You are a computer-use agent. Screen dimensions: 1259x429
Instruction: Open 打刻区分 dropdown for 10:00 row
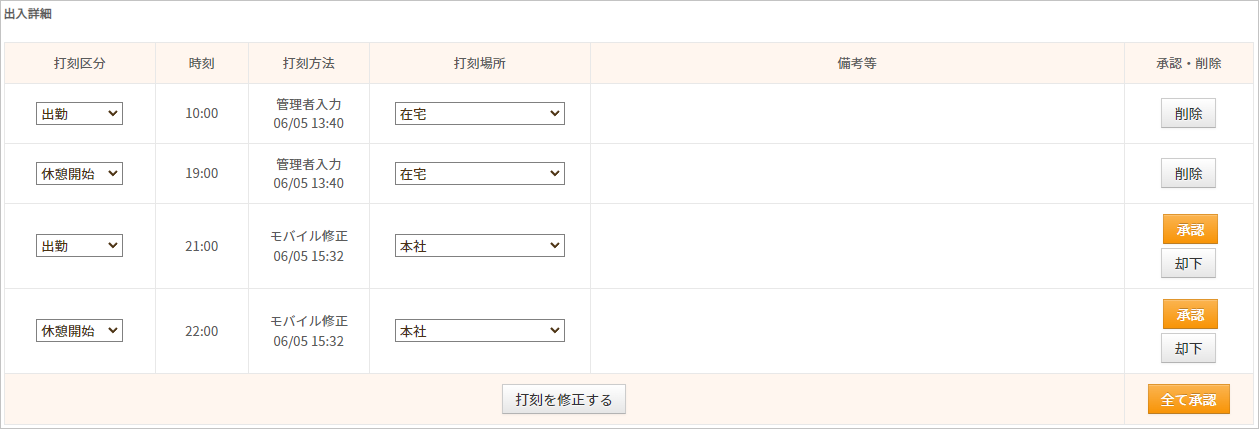point(79,114)
